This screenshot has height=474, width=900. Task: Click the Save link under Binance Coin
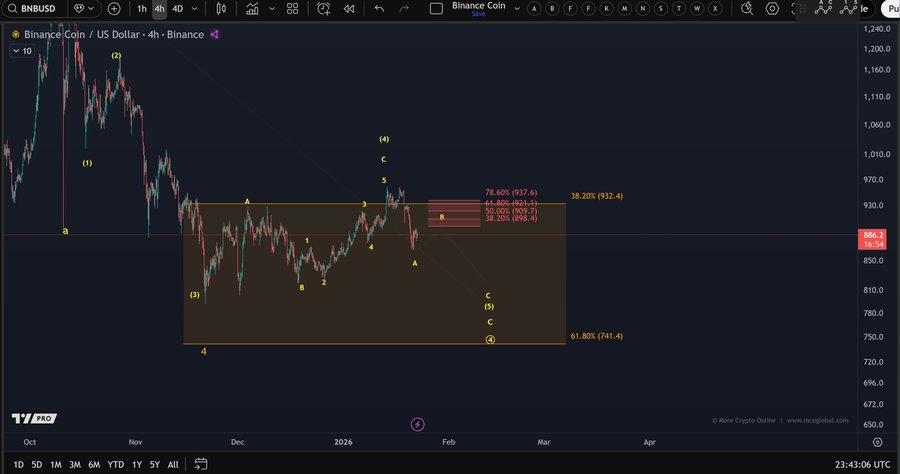477,14
